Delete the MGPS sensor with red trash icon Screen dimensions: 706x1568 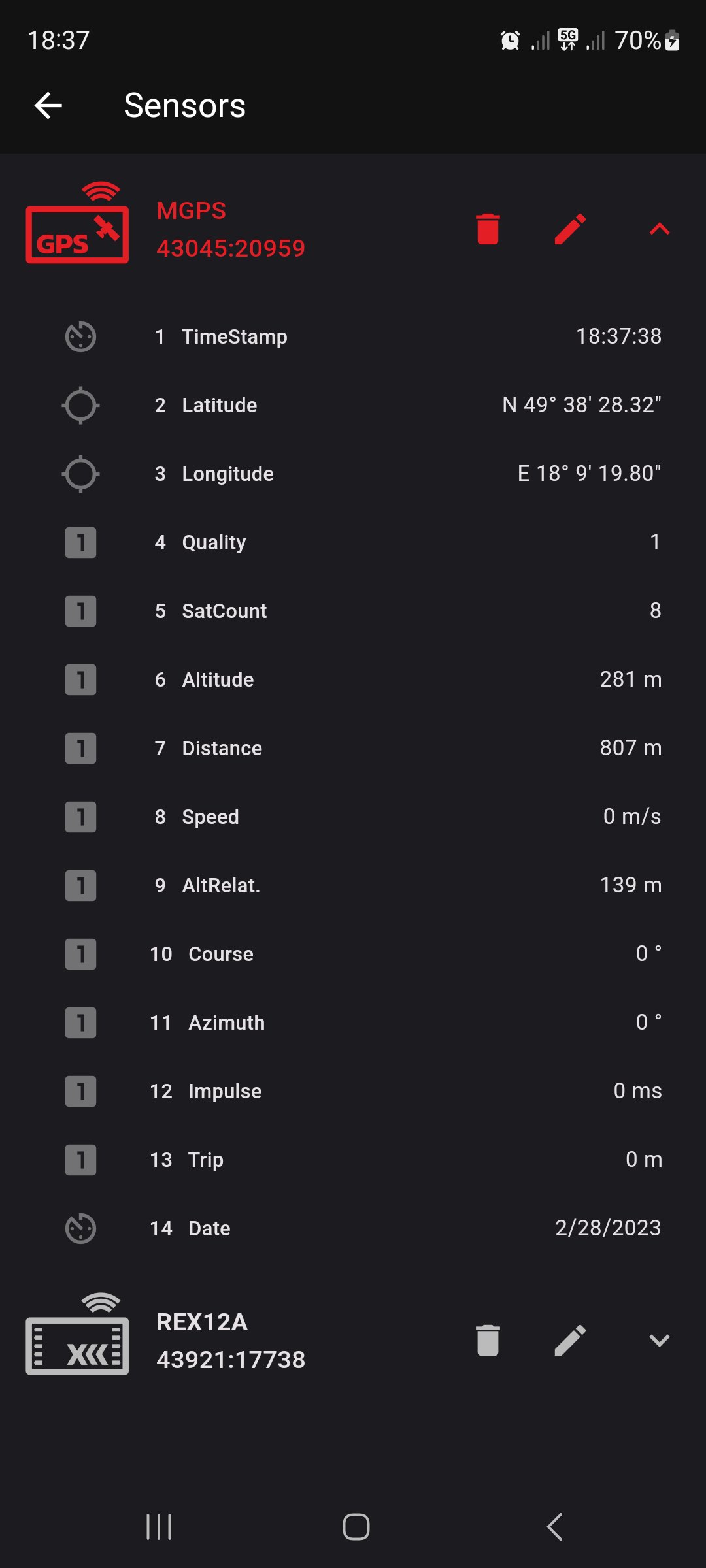point(488,229)
